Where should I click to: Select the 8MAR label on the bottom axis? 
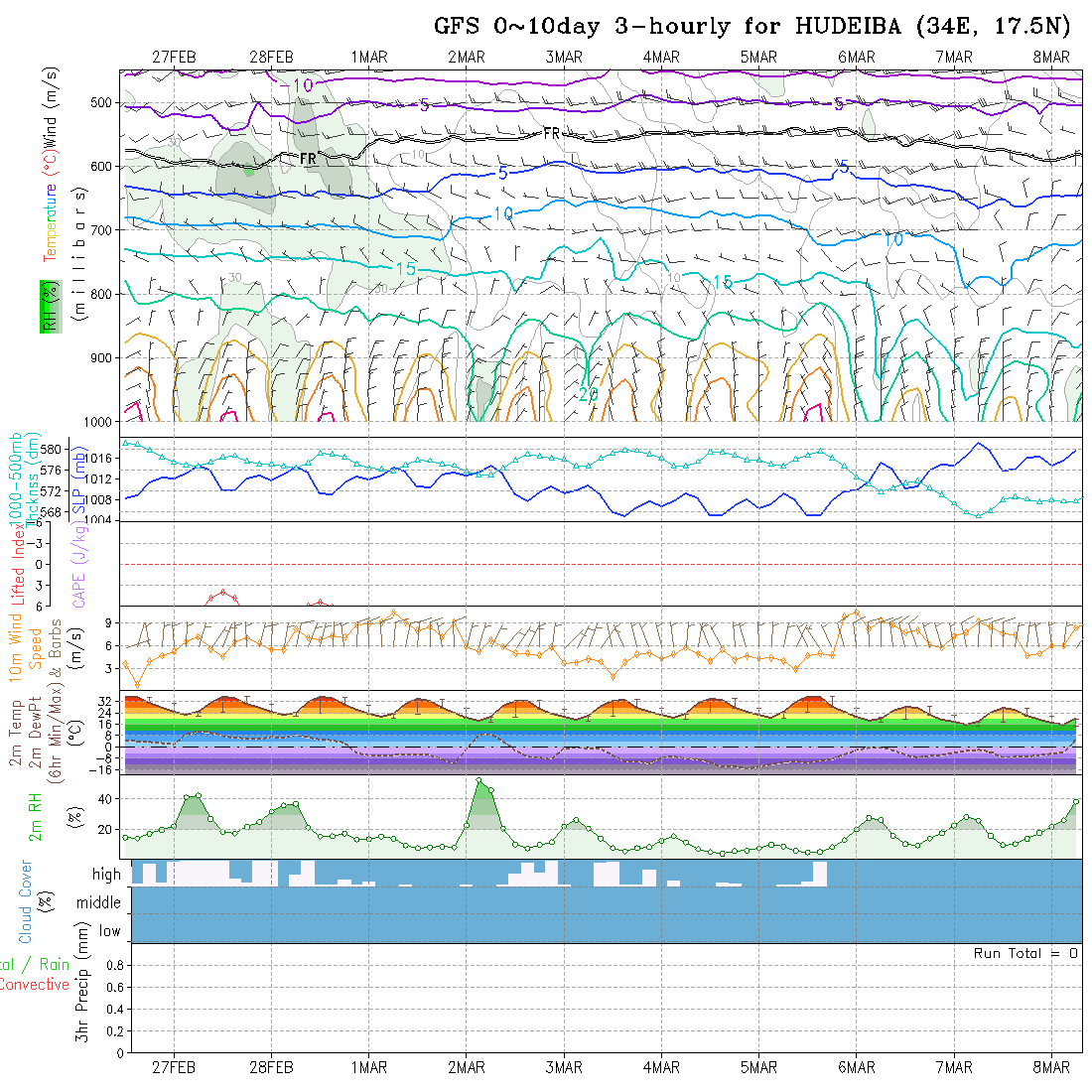[1051, 1067]
